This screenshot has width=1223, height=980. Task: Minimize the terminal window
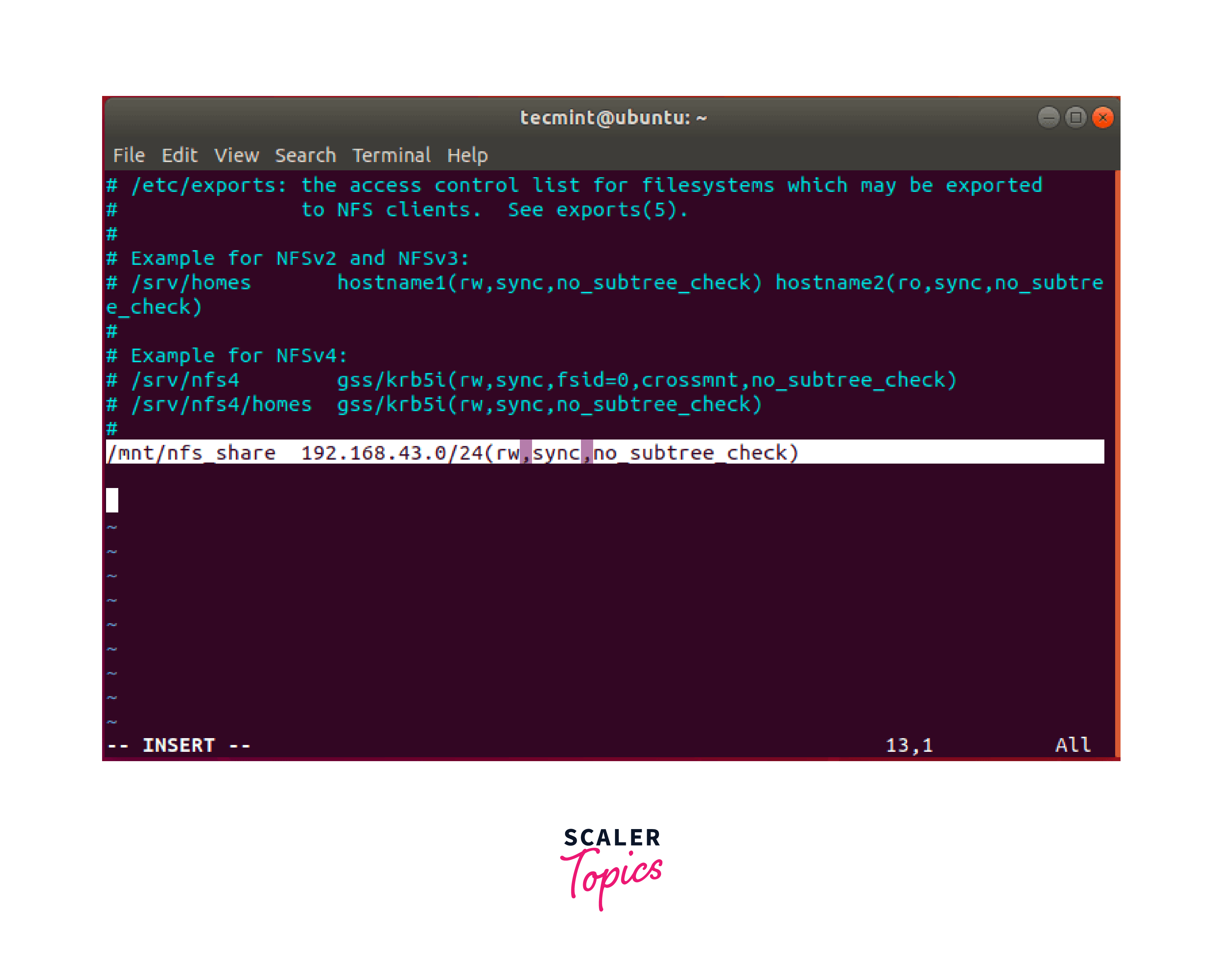tap(1048, 118)
